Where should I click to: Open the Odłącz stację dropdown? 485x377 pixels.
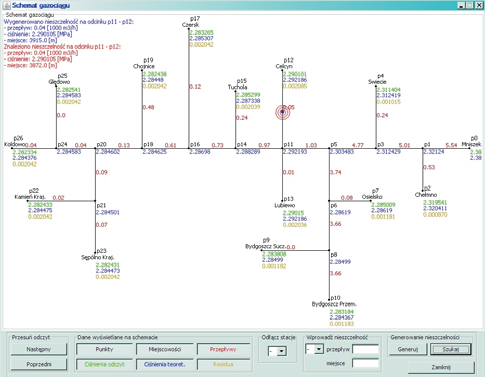[x=277, y=351]
